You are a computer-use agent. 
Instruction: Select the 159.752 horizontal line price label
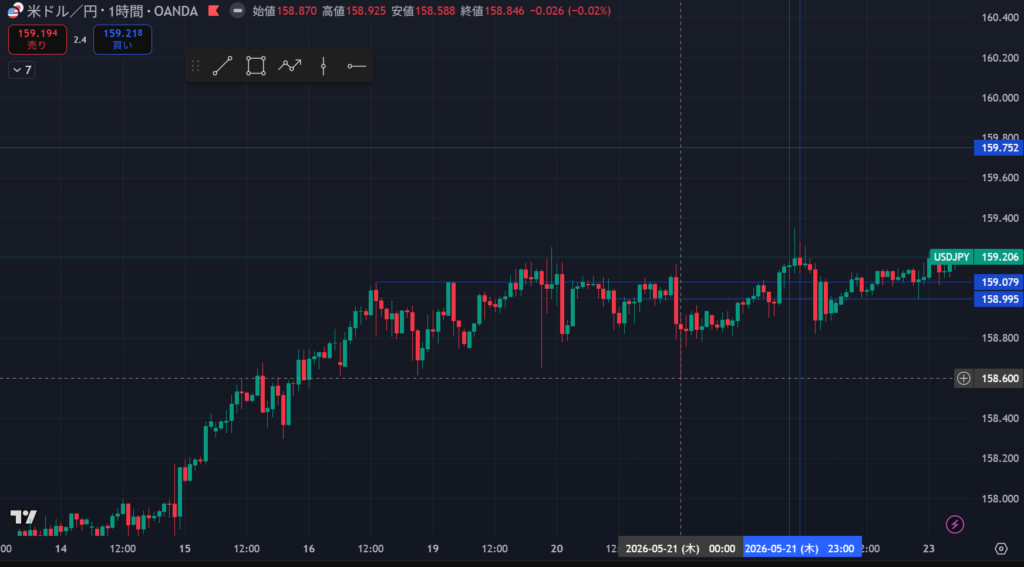click(999, 148)
